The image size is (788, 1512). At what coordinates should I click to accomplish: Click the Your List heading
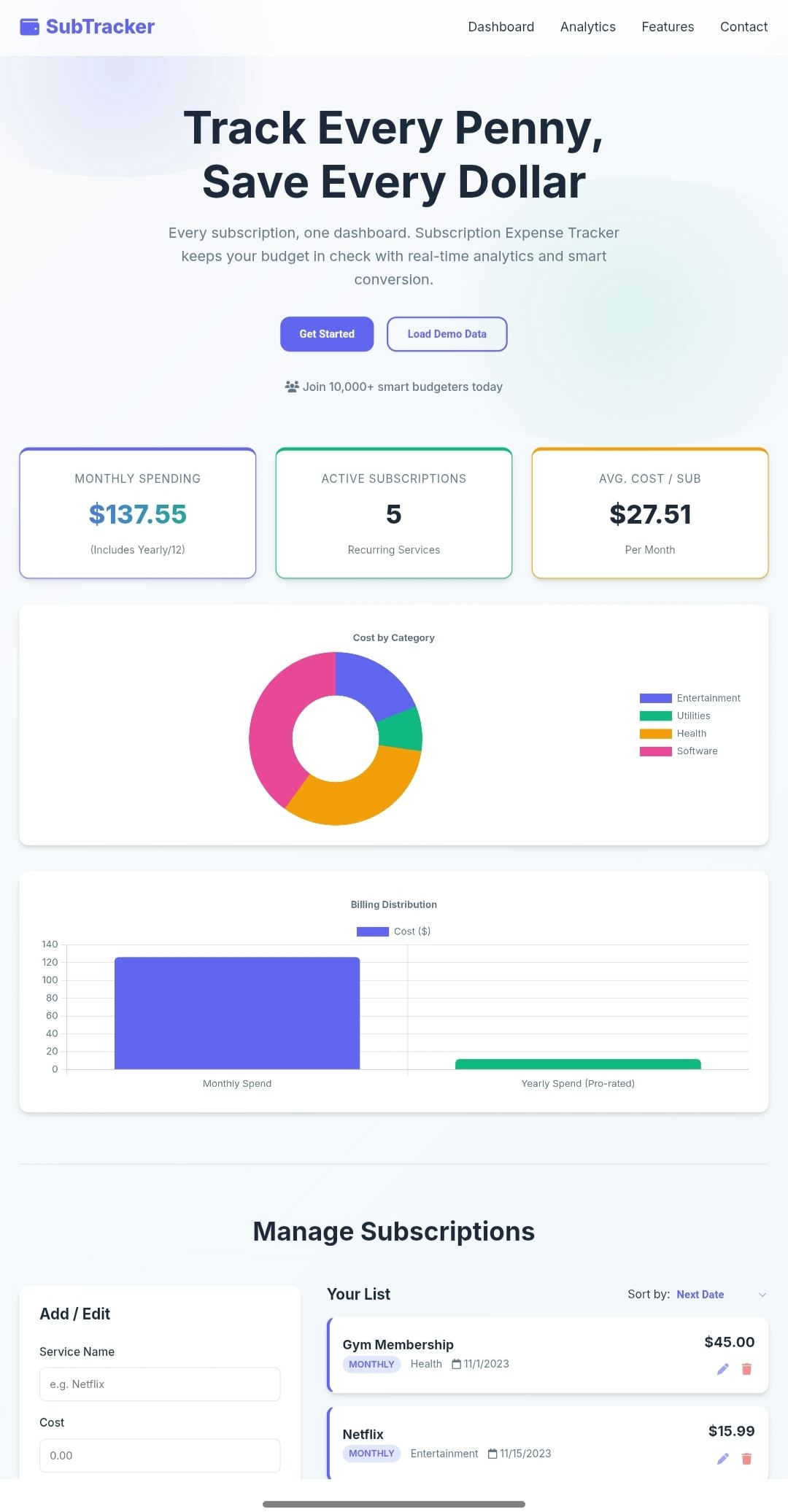click(x=358, y=1294)
